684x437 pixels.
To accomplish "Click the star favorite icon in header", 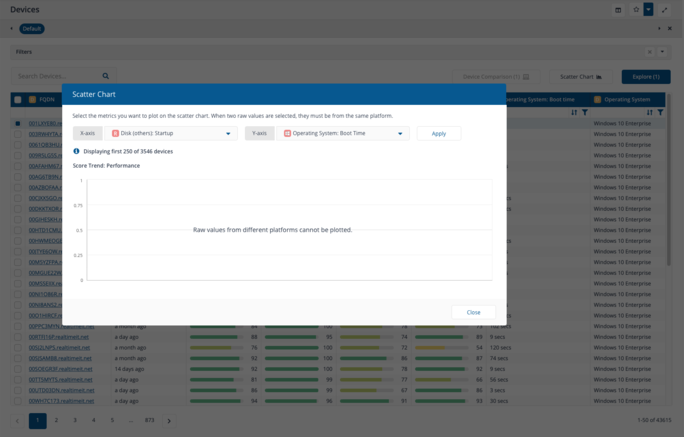I will pyautogui.click(x=636, y=10).
